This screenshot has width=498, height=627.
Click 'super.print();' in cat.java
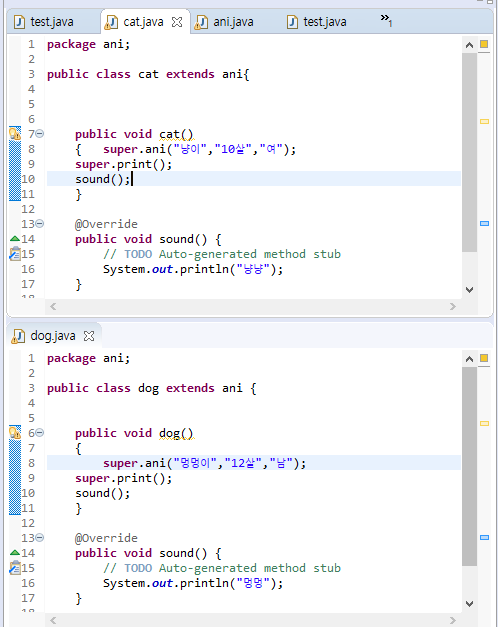[x=124, y=164]
